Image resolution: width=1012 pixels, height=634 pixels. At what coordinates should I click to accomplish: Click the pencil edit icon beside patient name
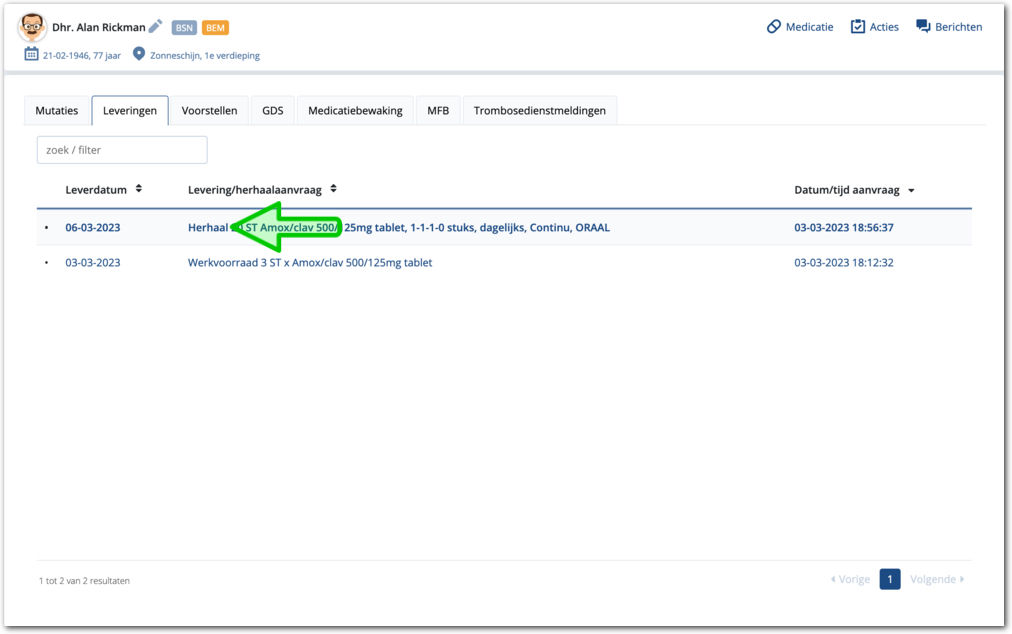[x=156, y=27]
